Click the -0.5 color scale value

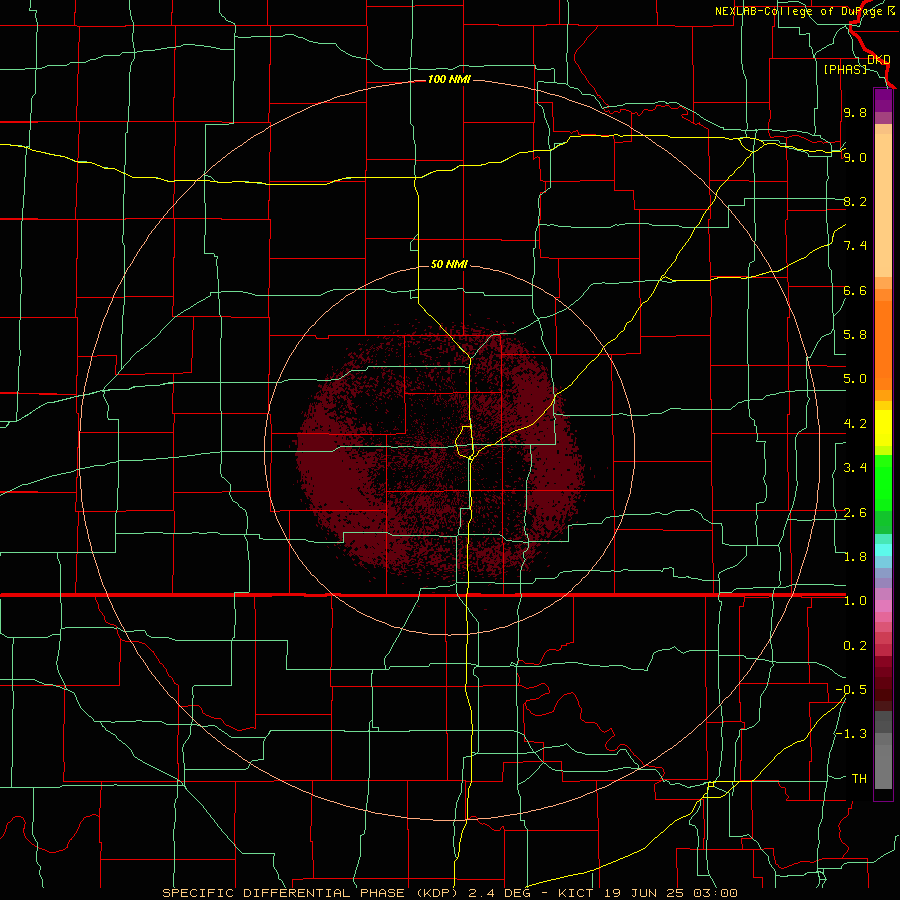851,690
